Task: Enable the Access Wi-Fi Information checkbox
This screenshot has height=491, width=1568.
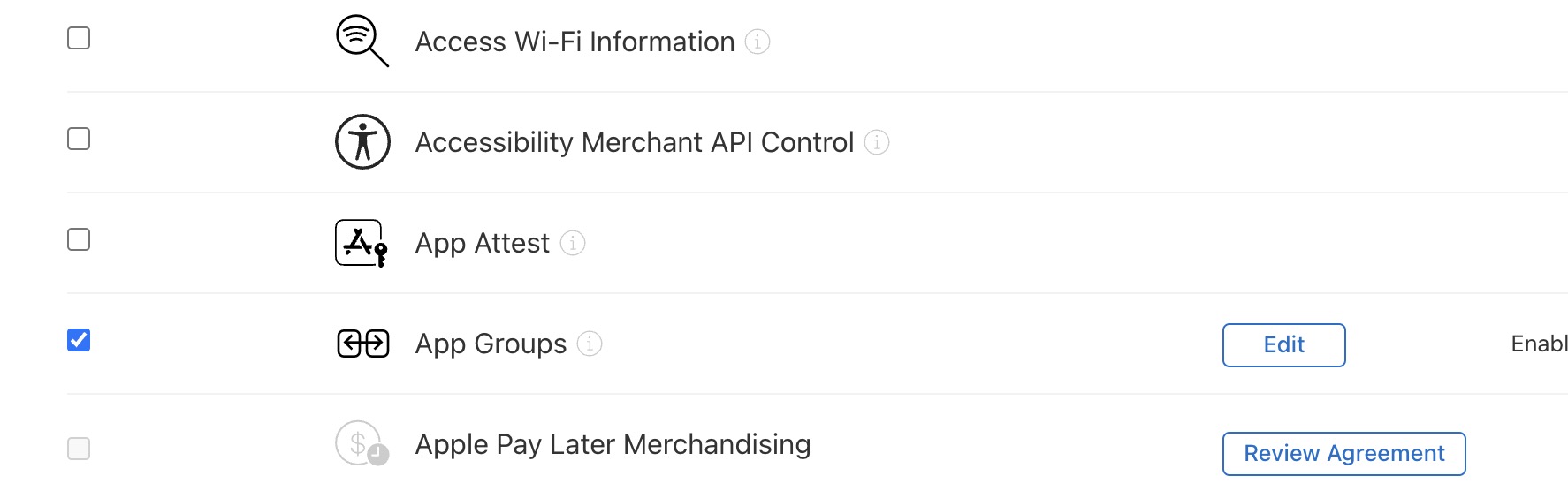Action: coord(79,38)
